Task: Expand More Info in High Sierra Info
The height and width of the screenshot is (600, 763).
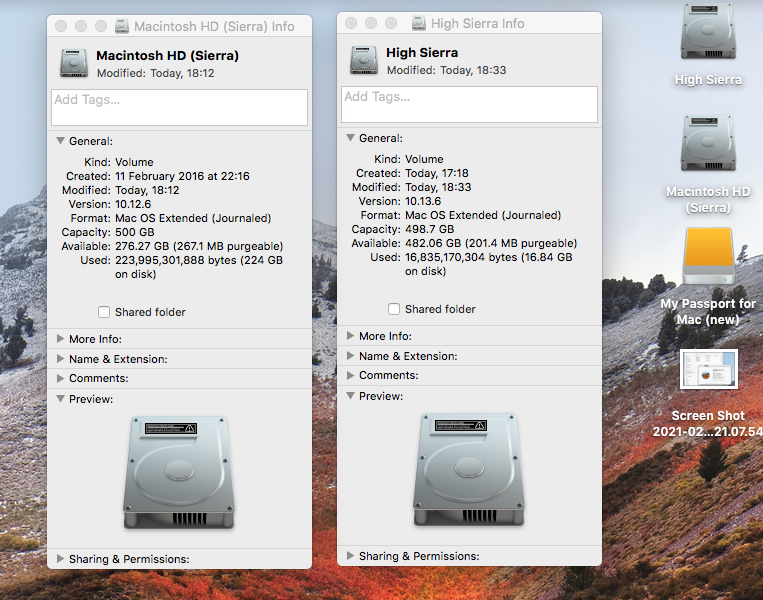Action: [x=350, y=336]
